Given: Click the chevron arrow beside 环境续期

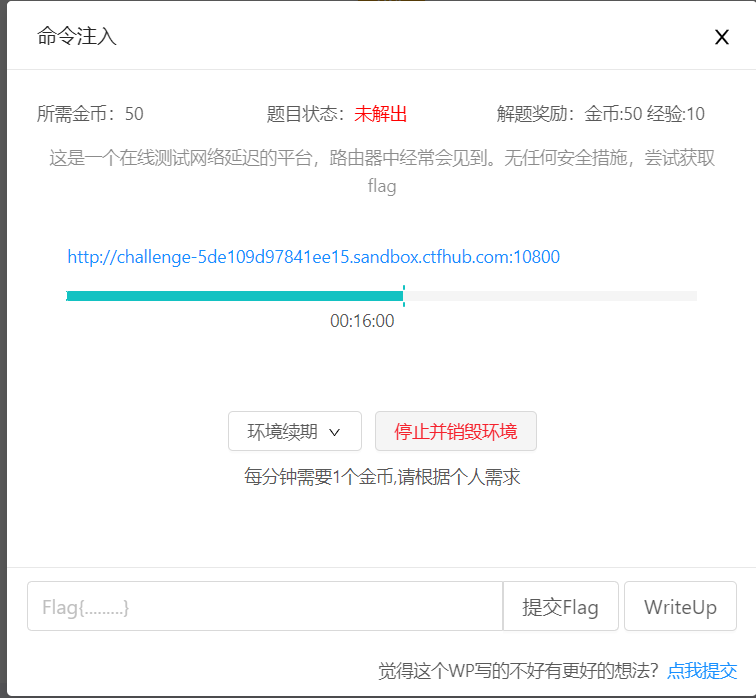Looking at the screenshot, I should [x=335, y=432].
